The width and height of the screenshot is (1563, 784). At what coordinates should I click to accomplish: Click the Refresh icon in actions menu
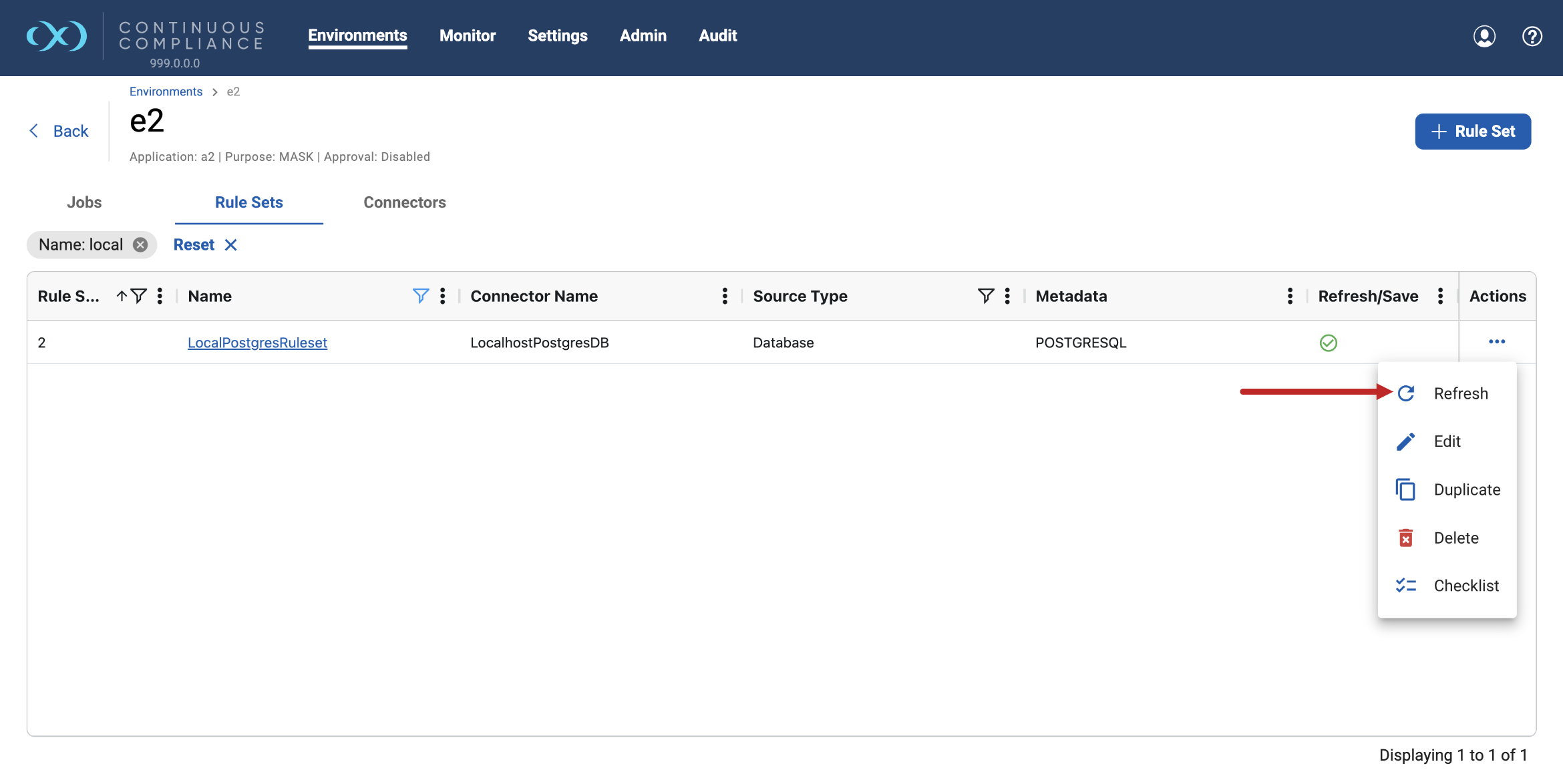coord(1406,393)
